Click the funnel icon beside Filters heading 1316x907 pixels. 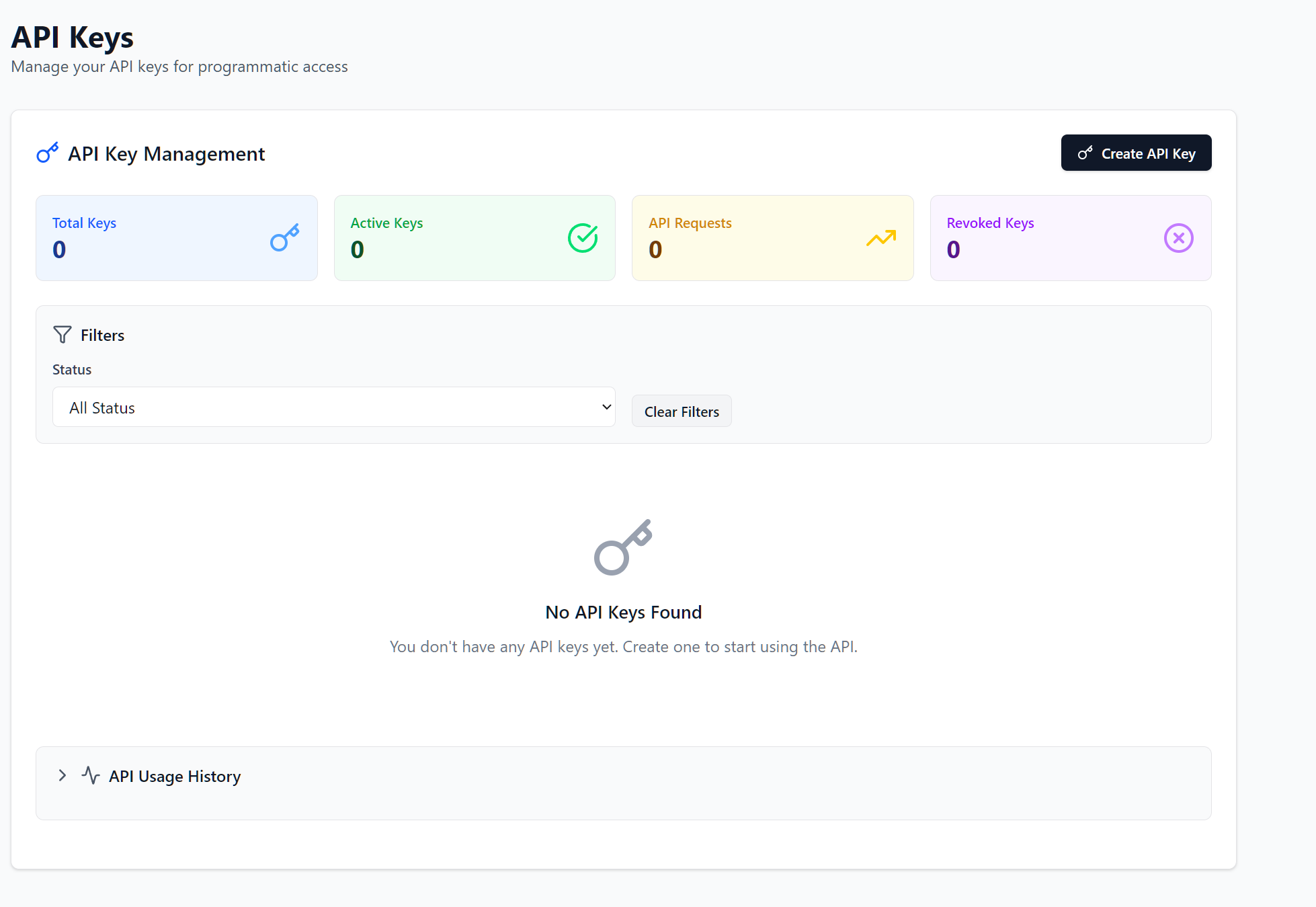61,334
